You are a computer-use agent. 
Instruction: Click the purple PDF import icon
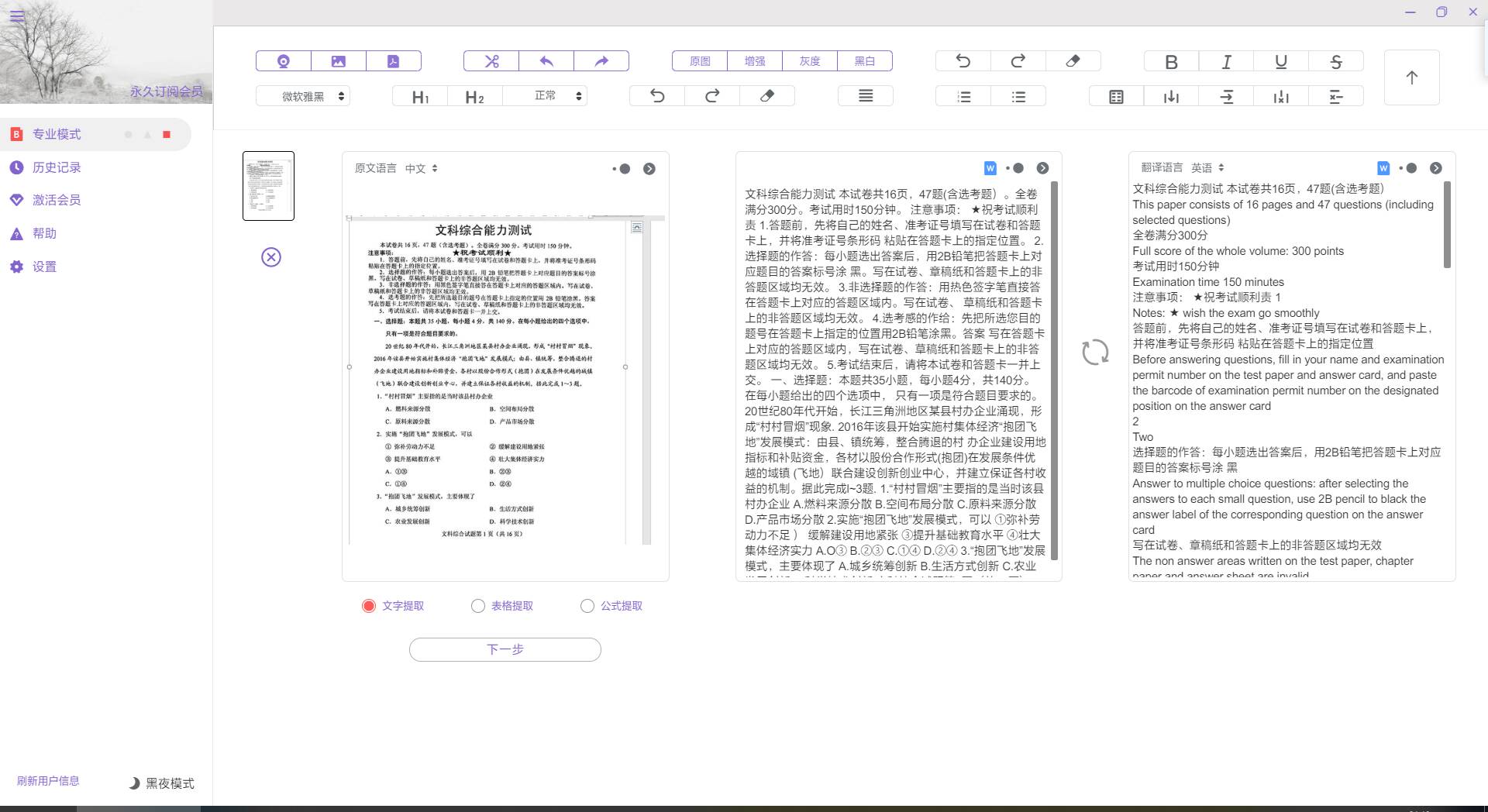(x=393, y=61)
